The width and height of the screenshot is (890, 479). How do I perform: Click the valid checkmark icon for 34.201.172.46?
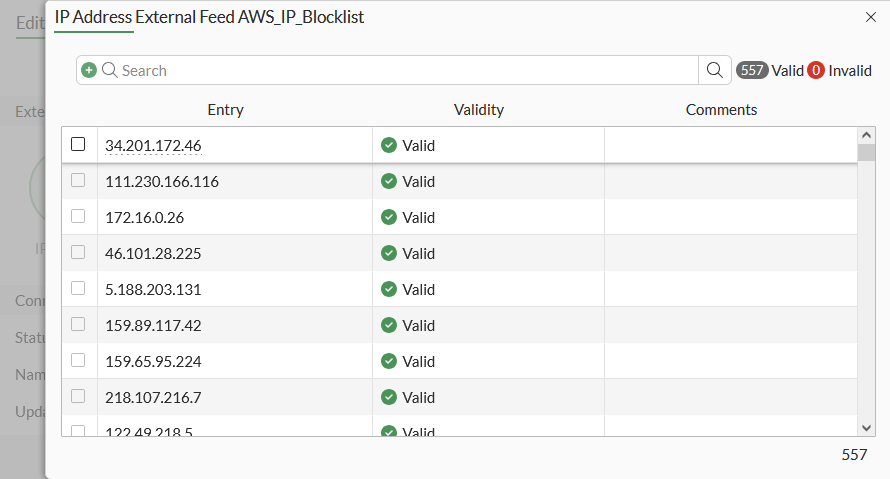389,145
